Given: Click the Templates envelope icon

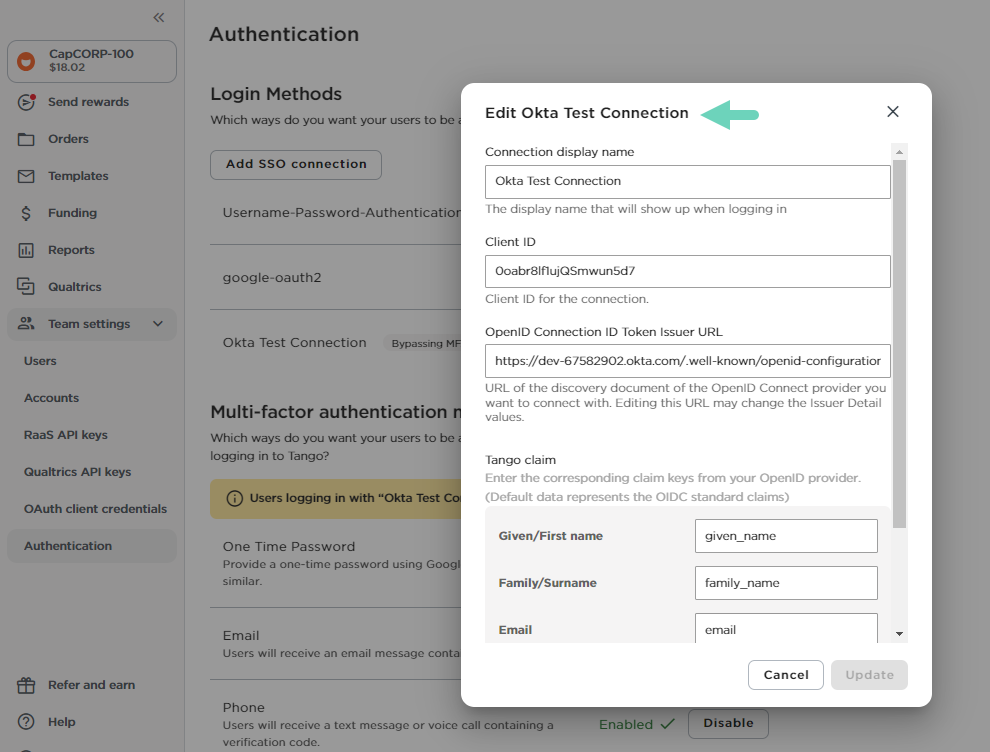Looking at the screenshot, I should point(26,176).
